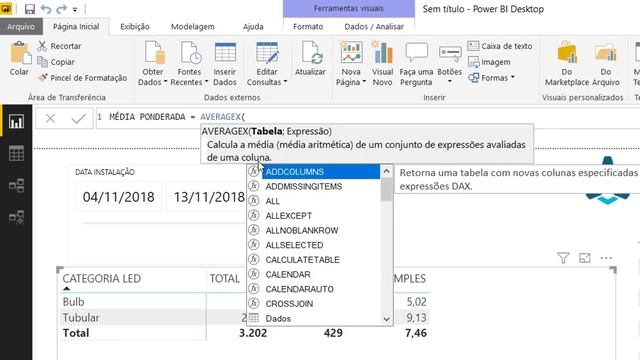Click the Save icon in title bar
This screenshot has width=640, height=360.
(x=30, y=9)
